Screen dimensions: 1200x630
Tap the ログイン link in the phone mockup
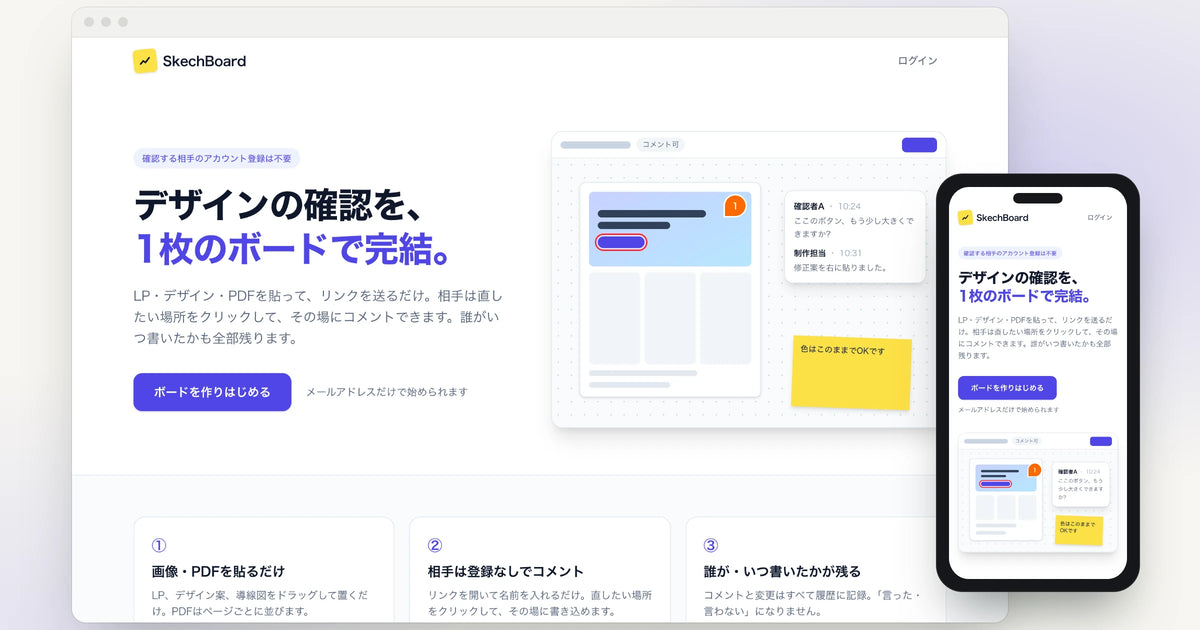click(x=1099, y=217)
